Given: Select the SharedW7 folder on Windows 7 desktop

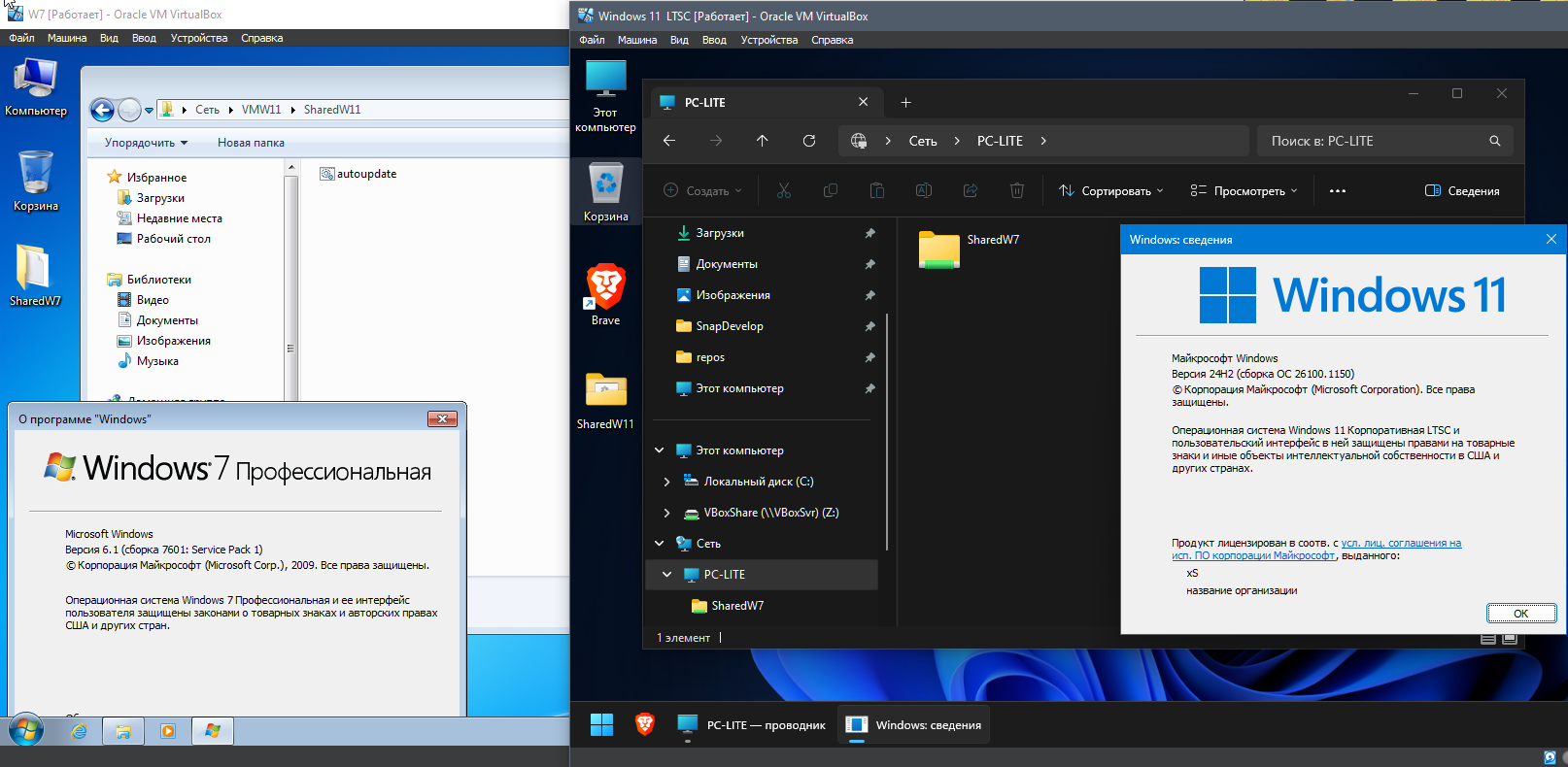Looking at the screenshot, I should (36, 275).
